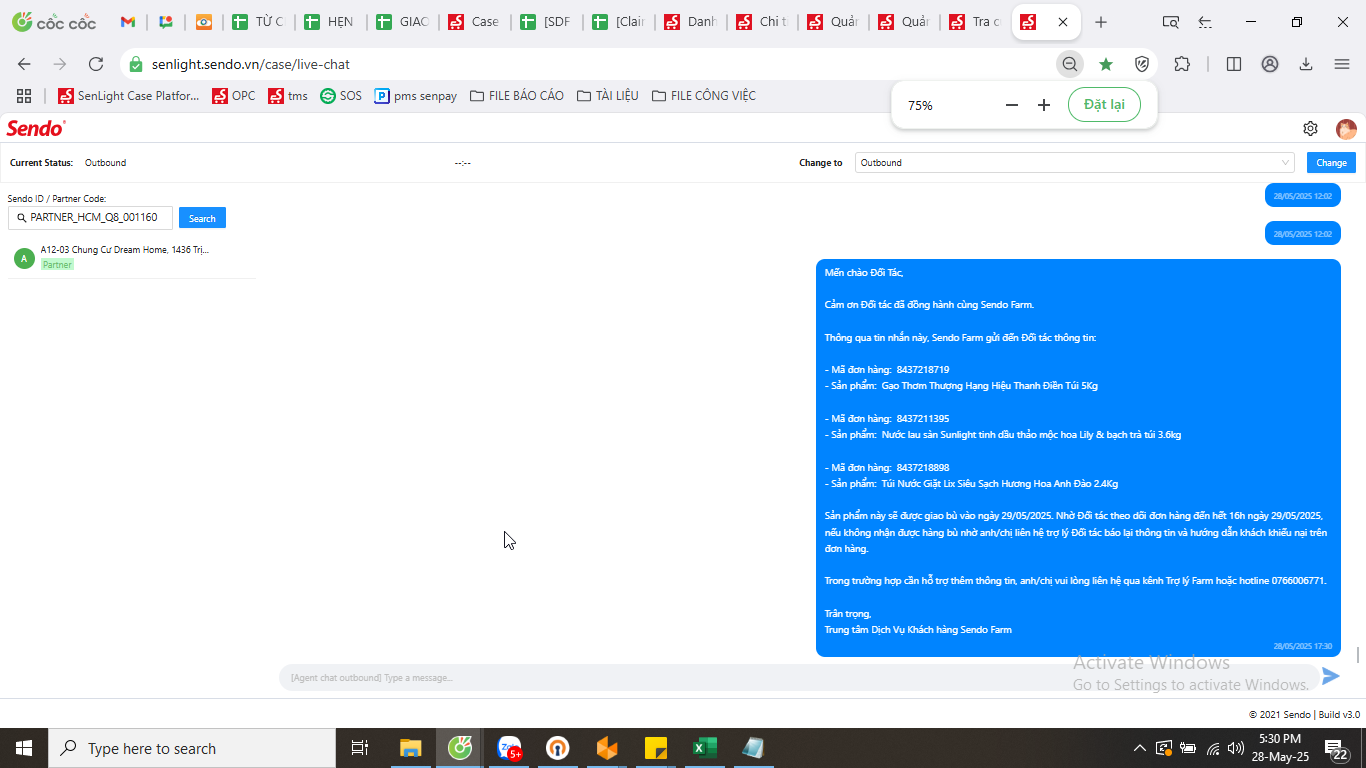This screenshot has height=768, width=1366.
Task: Switch to the [SDF browser tab
Action: (546, 22)
